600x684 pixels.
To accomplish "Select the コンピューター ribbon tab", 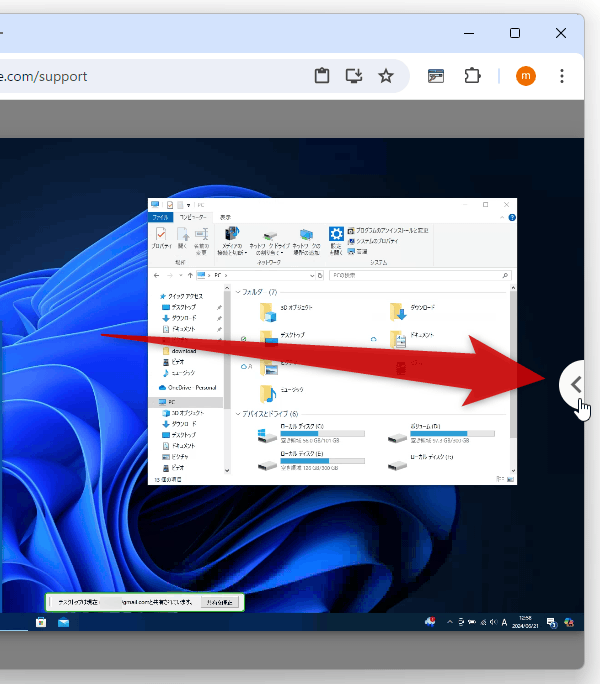I will point(193,217).
